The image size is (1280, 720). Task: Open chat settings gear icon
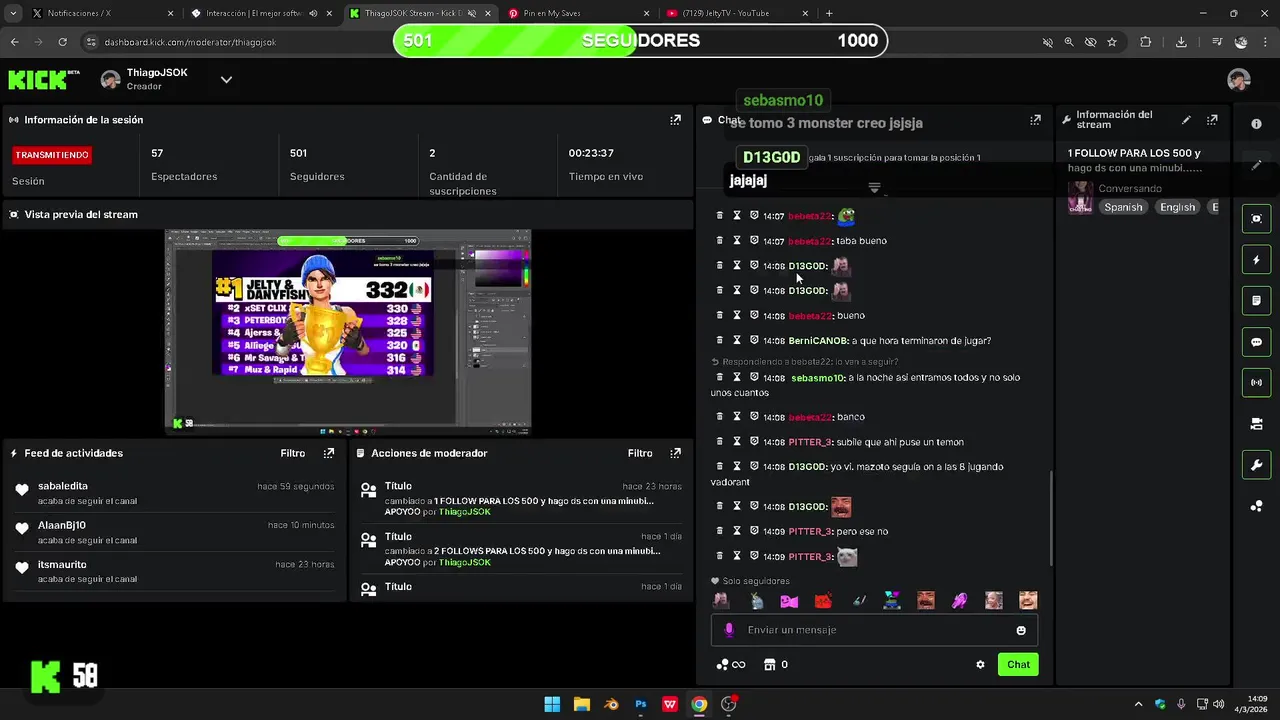point(980,665)
